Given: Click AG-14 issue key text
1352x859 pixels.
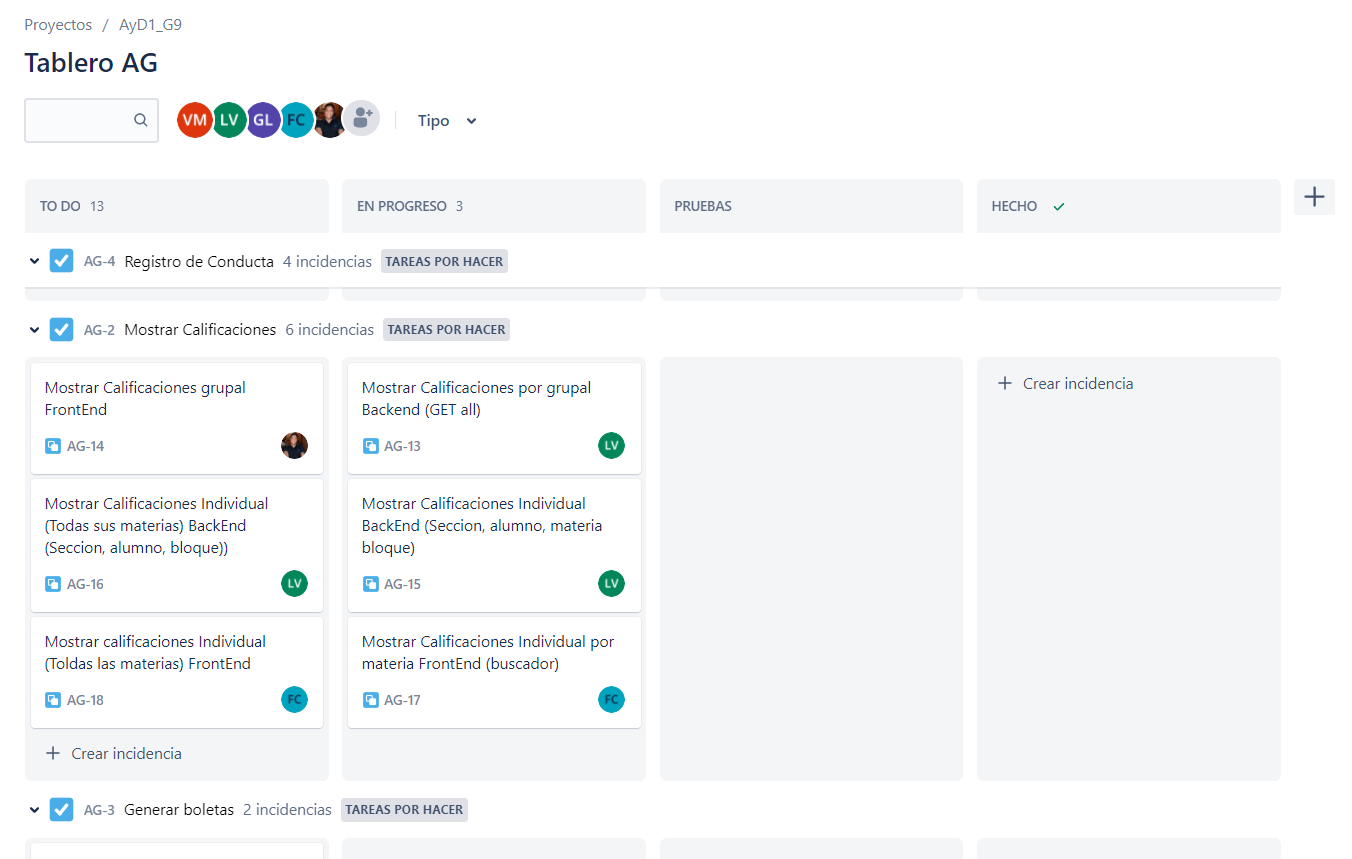Looking at the screenshot, I should tap(85, 447).
